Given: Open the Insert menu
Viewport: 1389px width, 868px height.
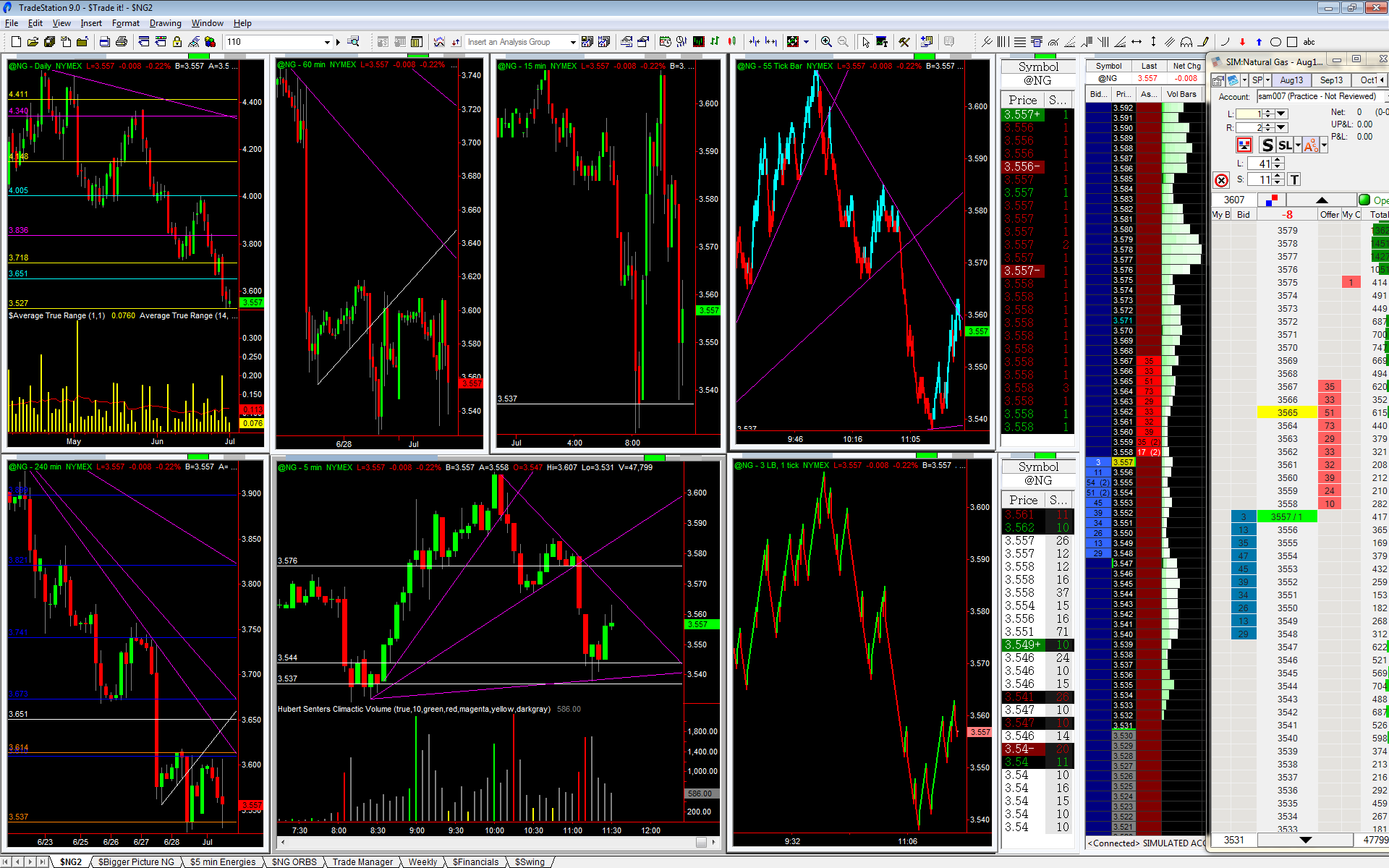Looking at the screenshot, I should click(91, 23).
